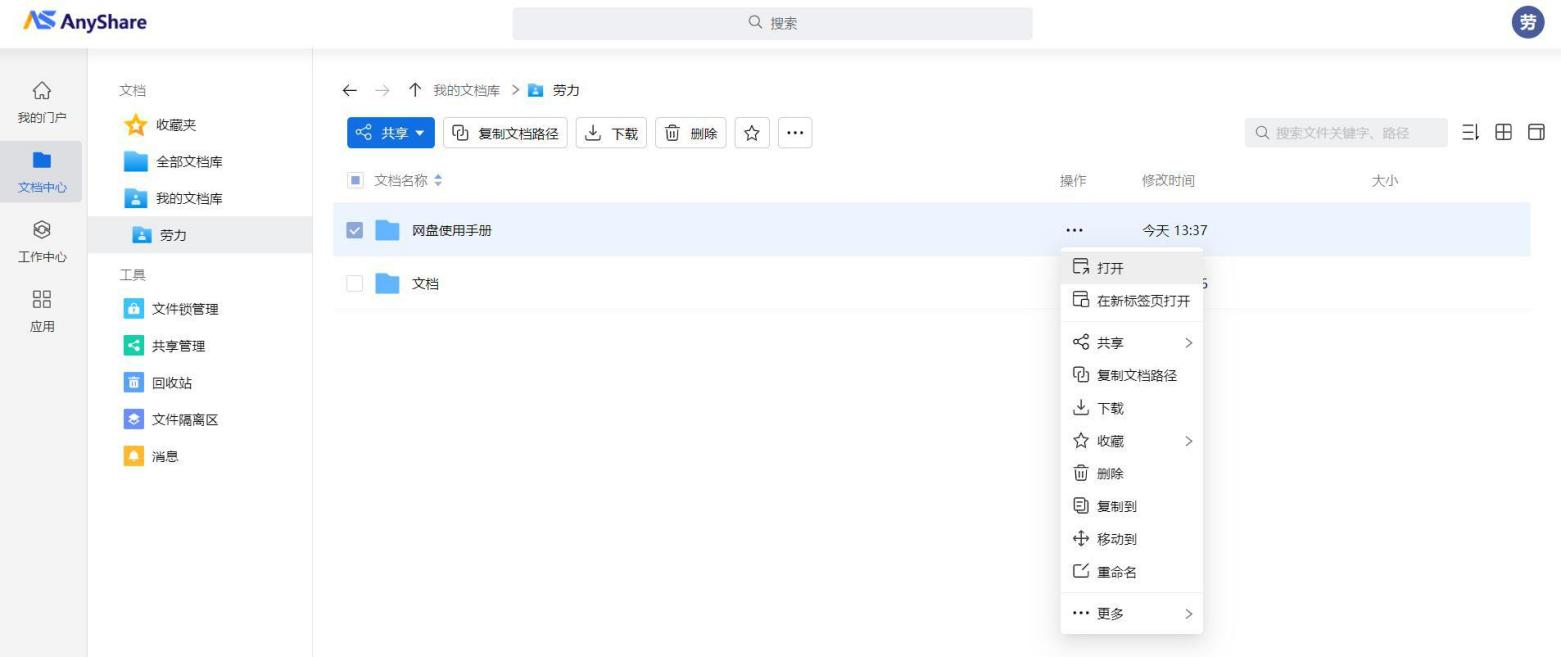Open the Recycle Bin (回收站) in sidebar
The width and height of the screenshot is (1561, 657).
pos(171,383)
